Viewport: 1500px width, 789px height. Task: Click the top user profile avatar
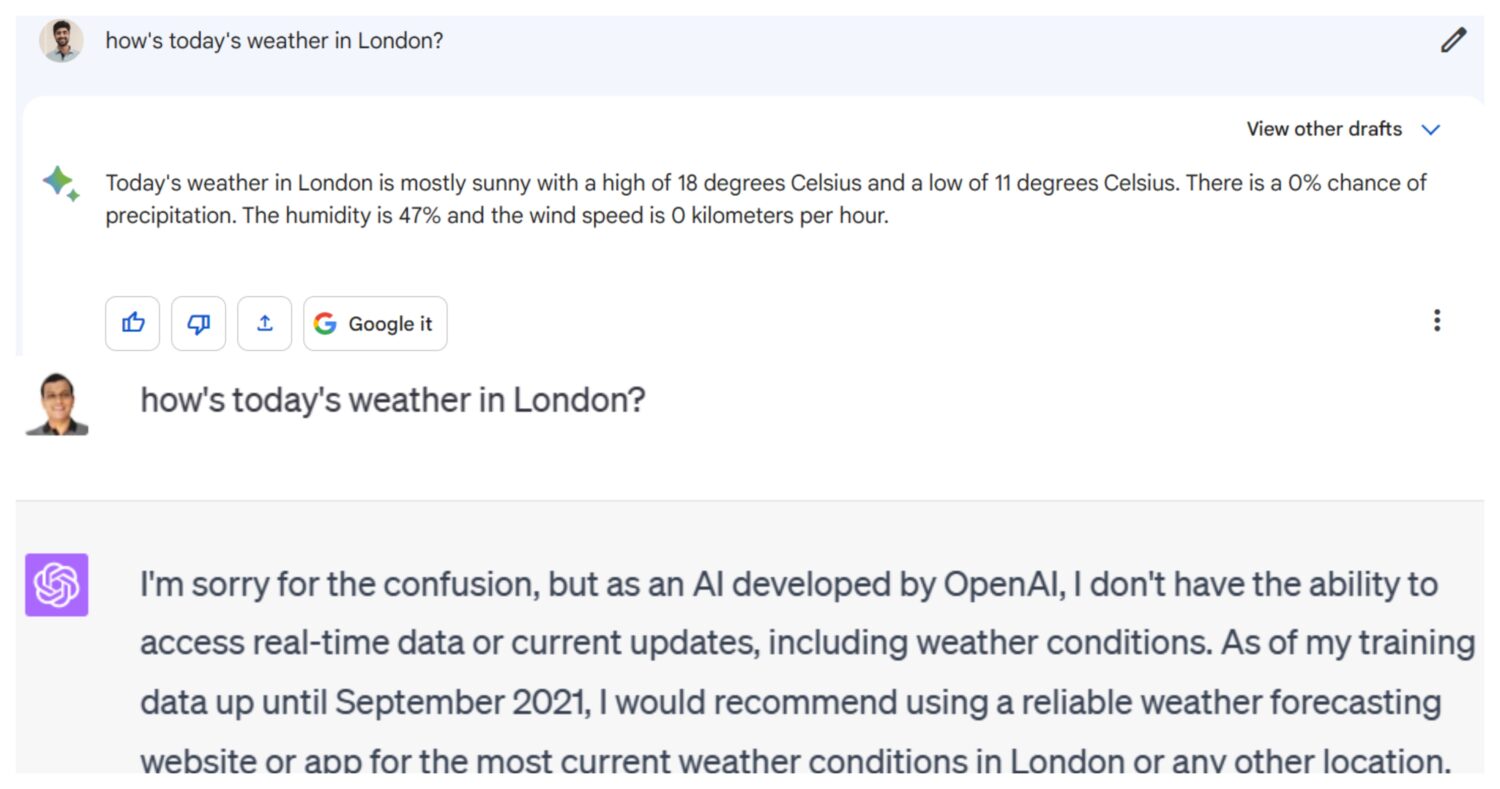tap(61, 41)
